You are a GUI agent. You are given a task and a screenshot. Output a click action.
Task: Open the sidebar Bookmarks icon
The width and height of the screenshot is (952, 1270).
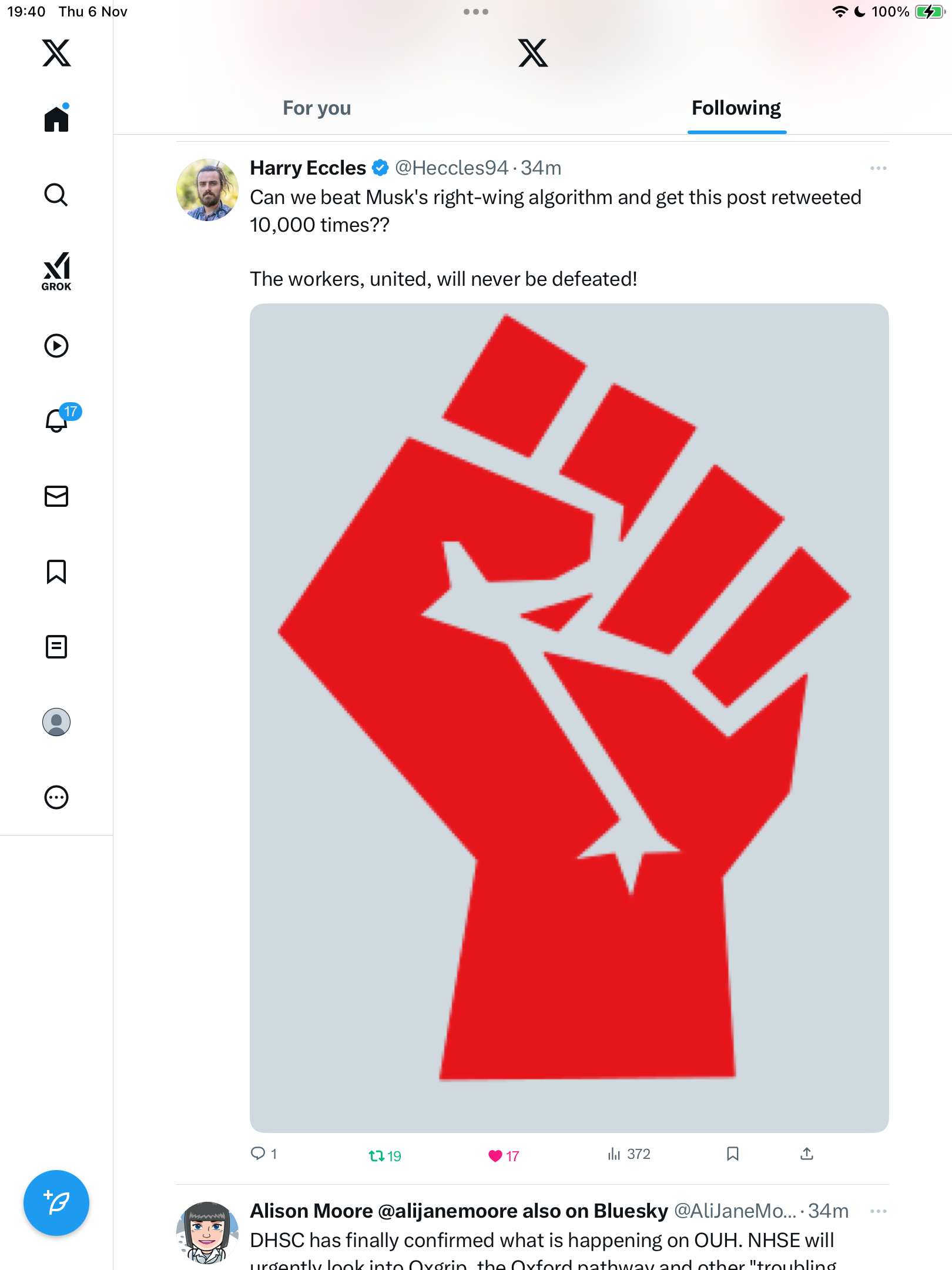click(56, 571)
